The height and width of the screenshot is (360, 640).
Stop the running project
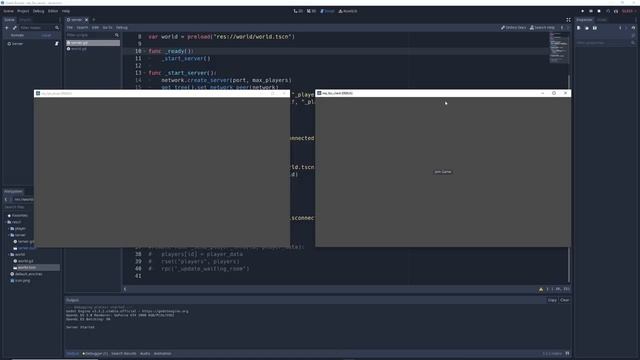coord(599,11)
